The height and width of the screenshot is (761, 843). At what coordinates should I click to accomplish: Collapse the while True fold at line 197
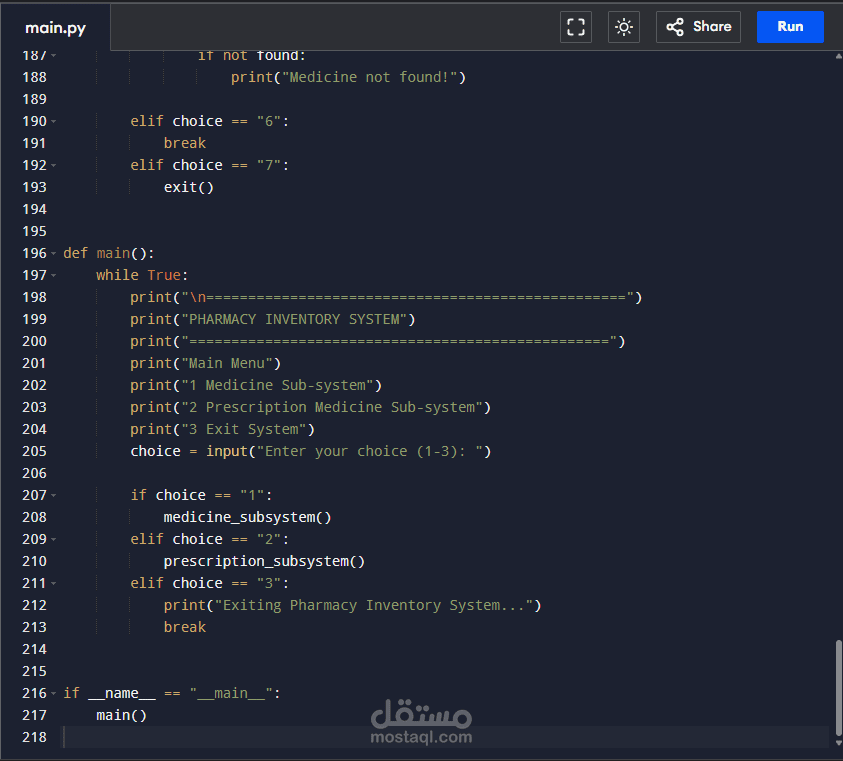[x=53, y=276]
